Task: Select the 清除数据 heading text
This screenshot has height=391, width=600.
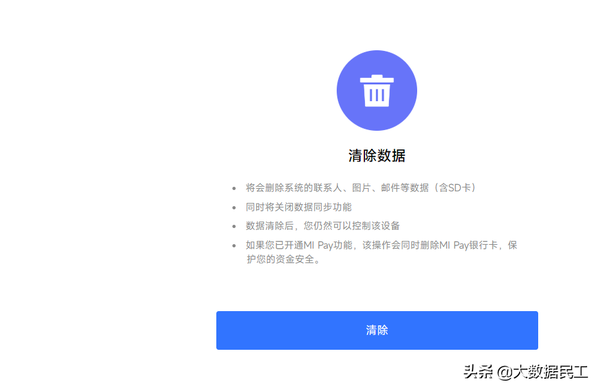Action: pos(377,156)
